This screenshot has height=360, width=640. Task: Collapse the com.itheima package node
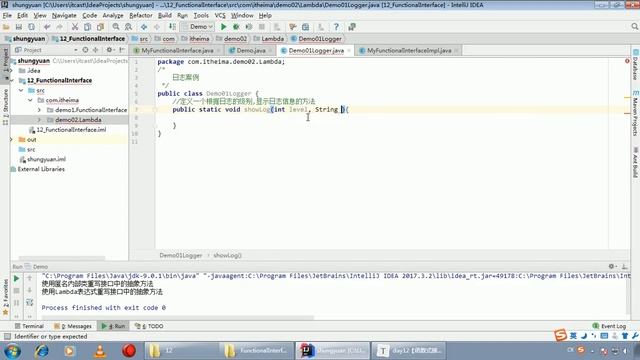(31, 100)
